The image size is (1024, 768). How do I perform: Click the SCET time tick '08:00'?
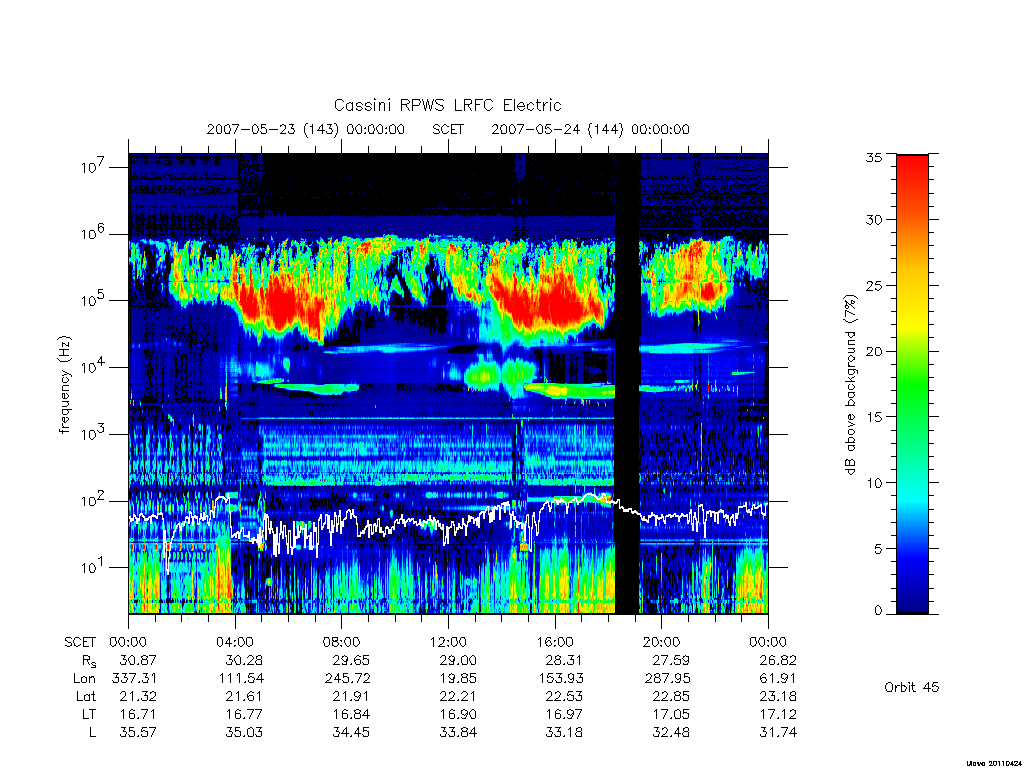(342, 642)
